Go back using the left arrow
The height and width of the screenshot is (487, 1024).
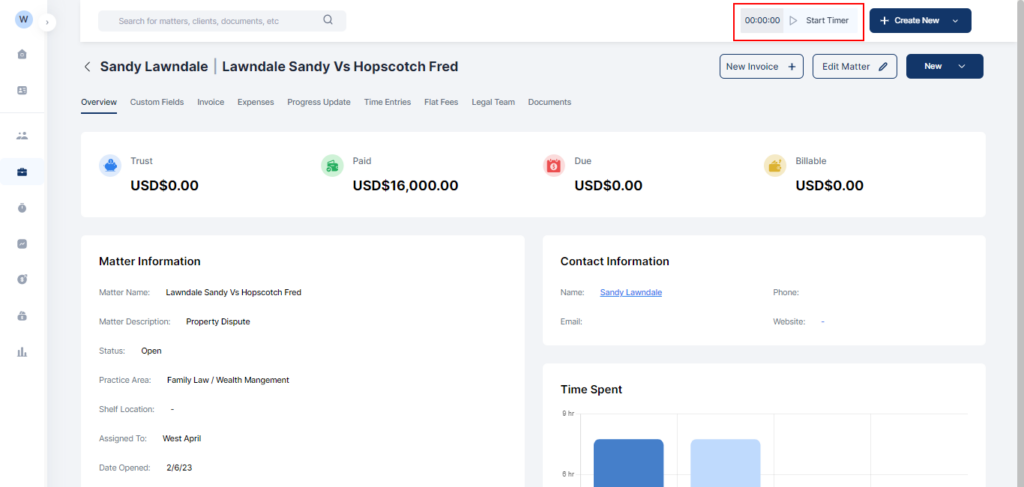(x=87, y=67)
